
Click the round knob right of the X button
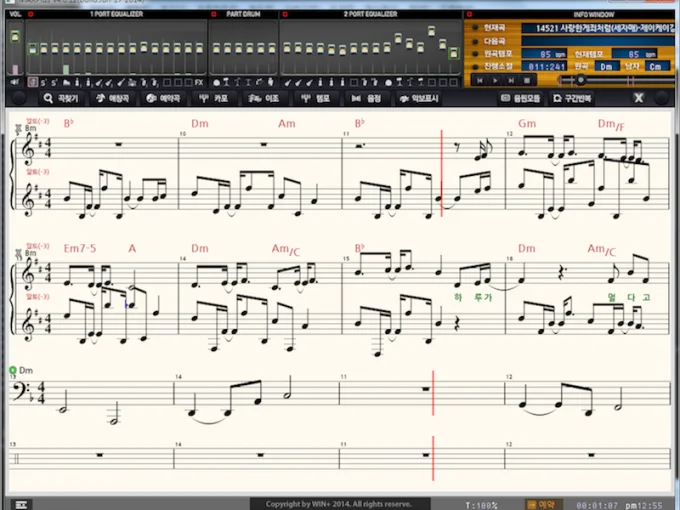662,98
